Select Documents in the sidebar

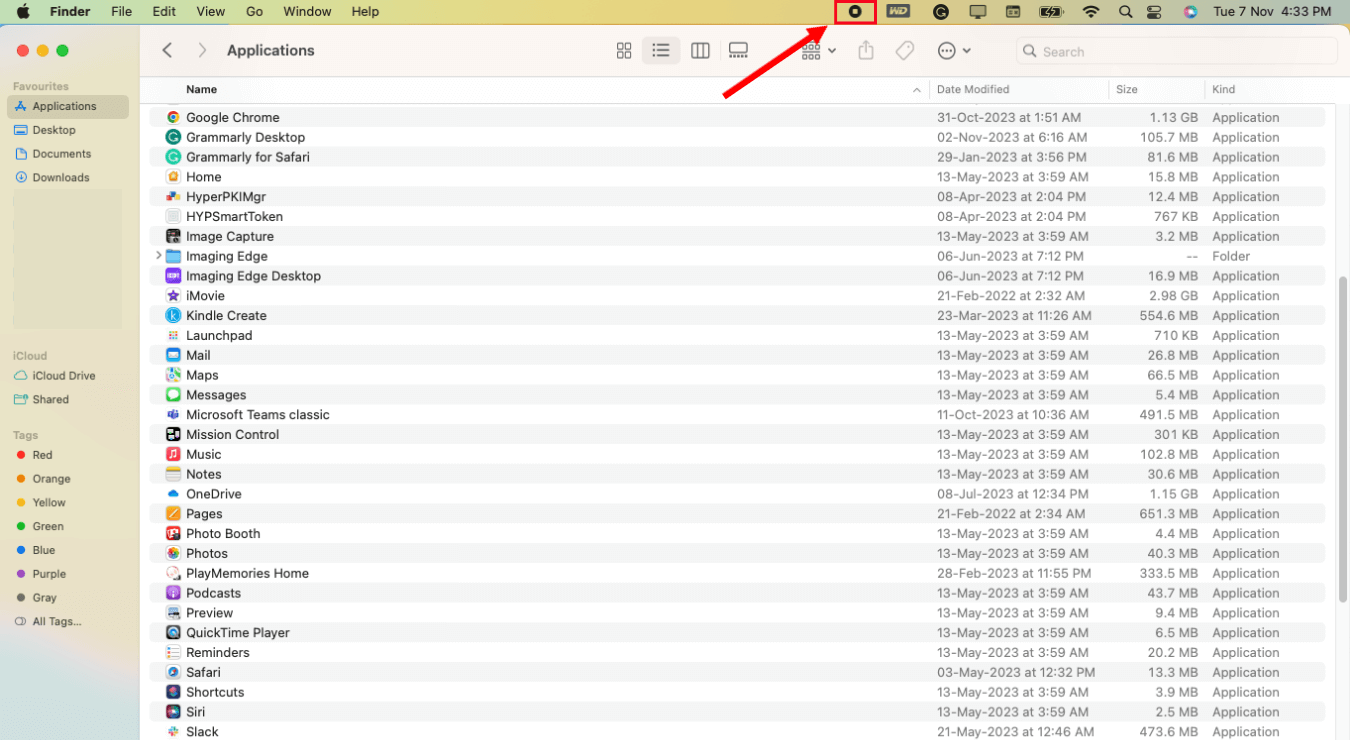[68, 154]
